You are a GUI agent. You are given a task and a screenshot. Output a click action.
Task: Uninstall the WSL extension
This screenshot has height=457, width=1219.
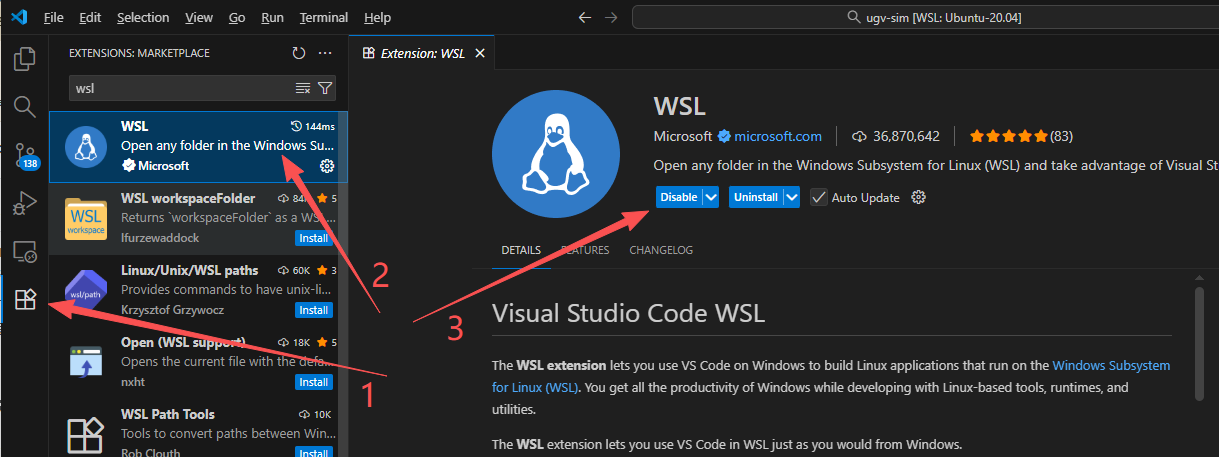755,197
